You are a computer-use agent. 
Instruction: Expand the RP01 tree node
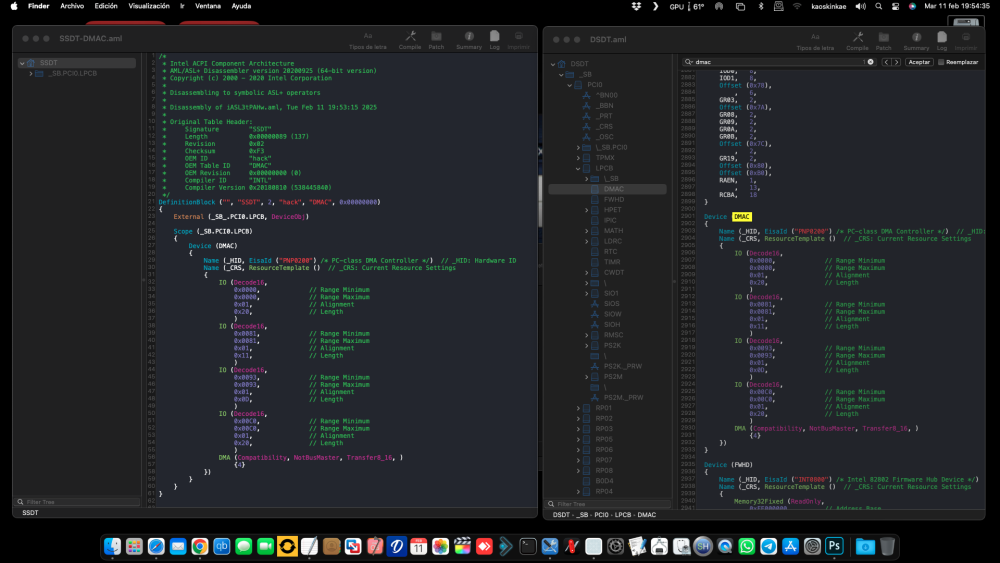578,408
